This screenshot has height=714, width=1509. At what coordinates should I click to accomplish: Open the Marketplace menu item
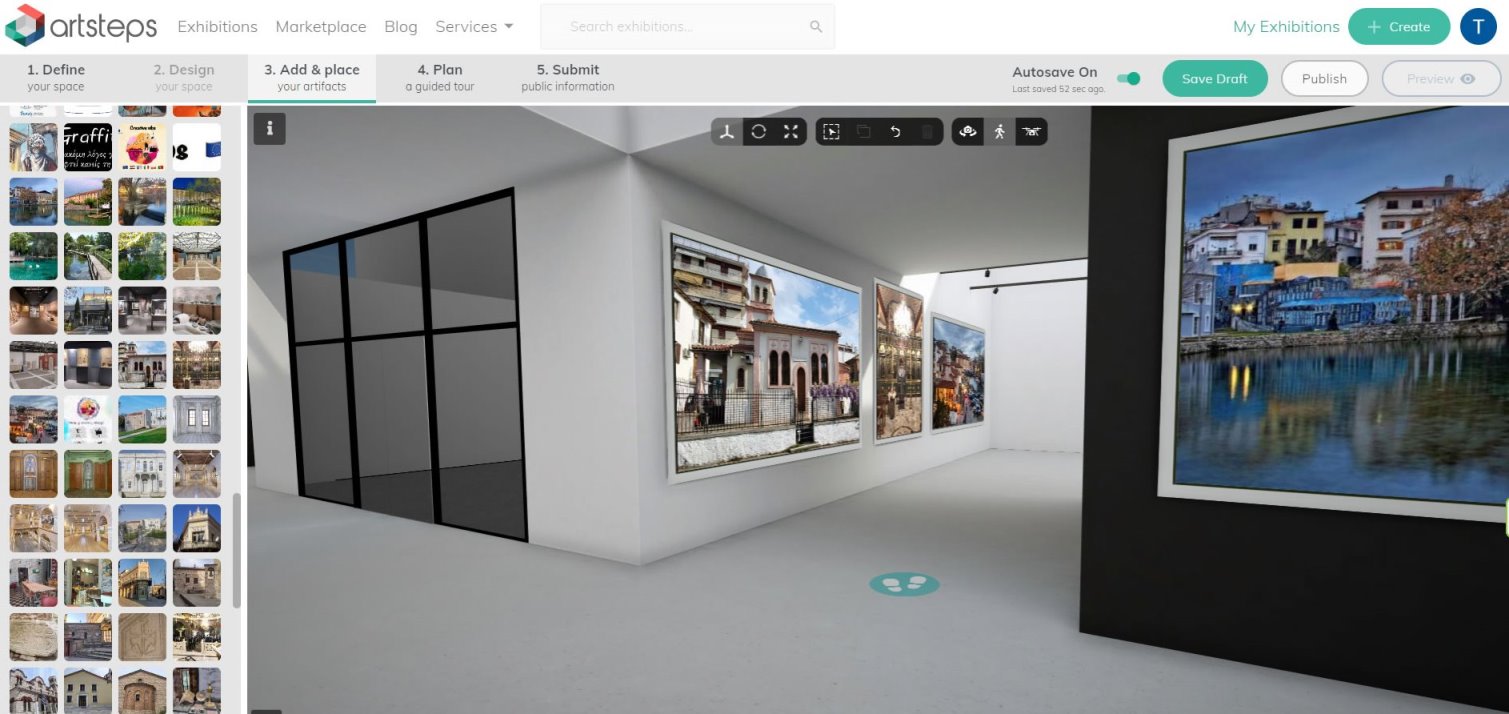pyautogui.click(x=321, y=27)
